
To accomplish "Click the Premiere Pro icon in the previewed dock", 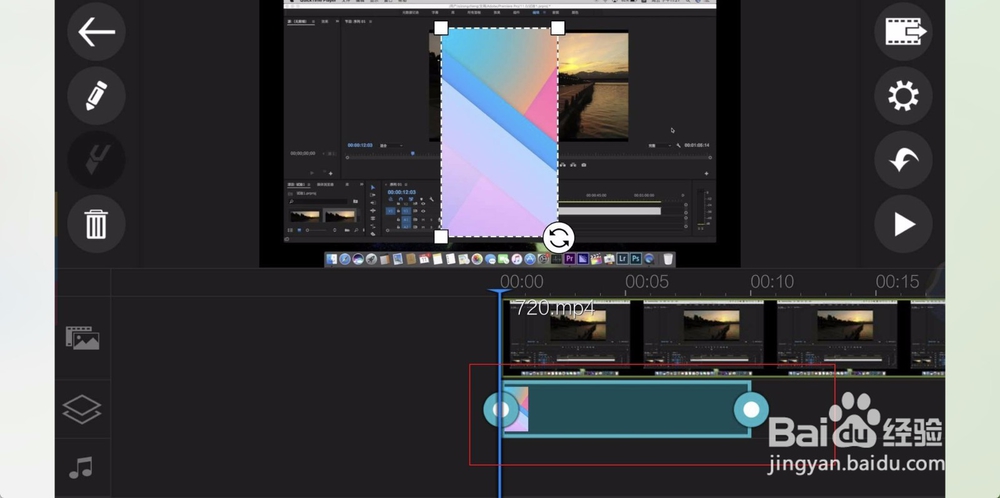I will click(570, 259).
